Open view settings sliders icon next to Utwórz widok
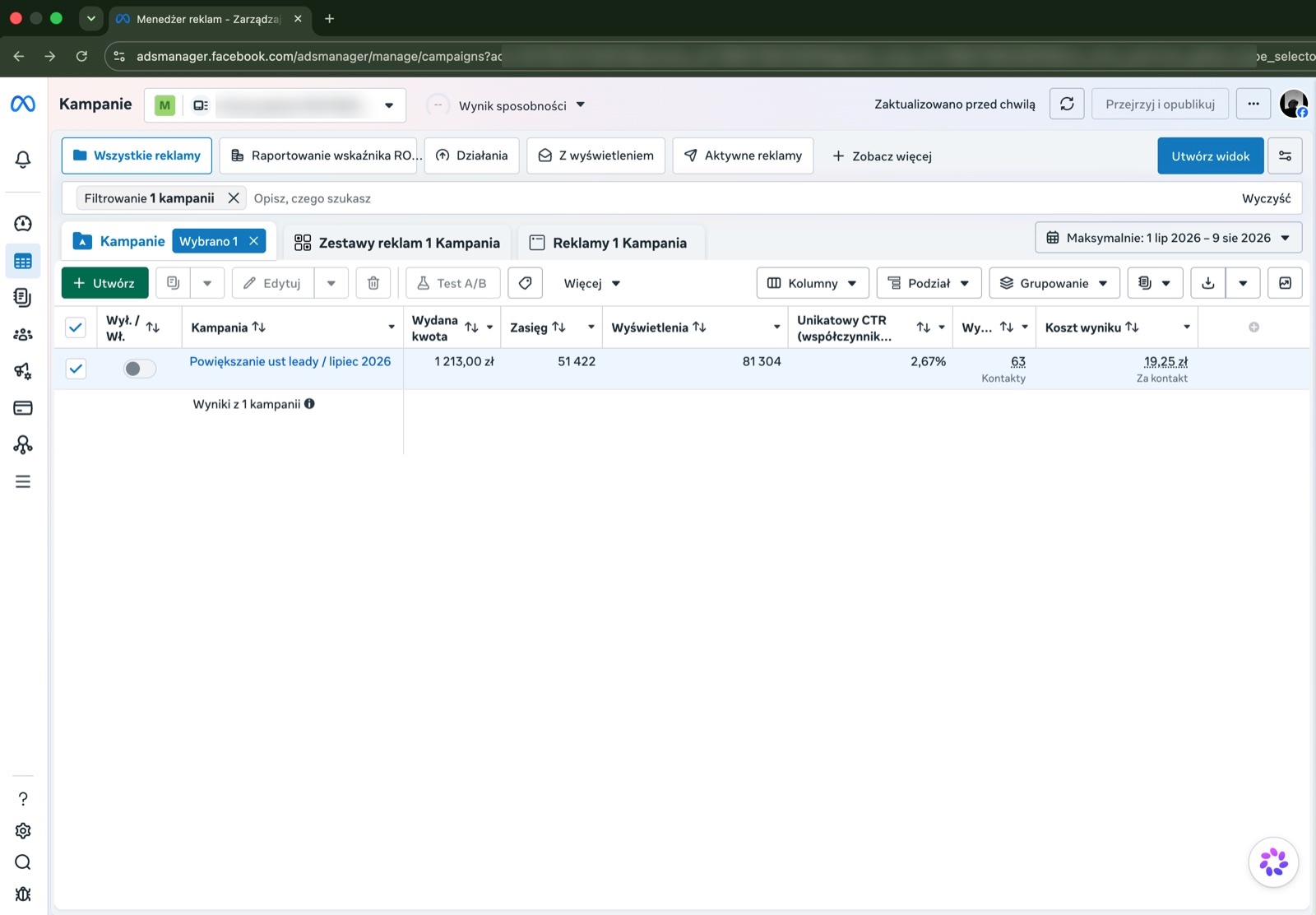The height and width of the screenshot is (915, 1316). coord(1285,156)
